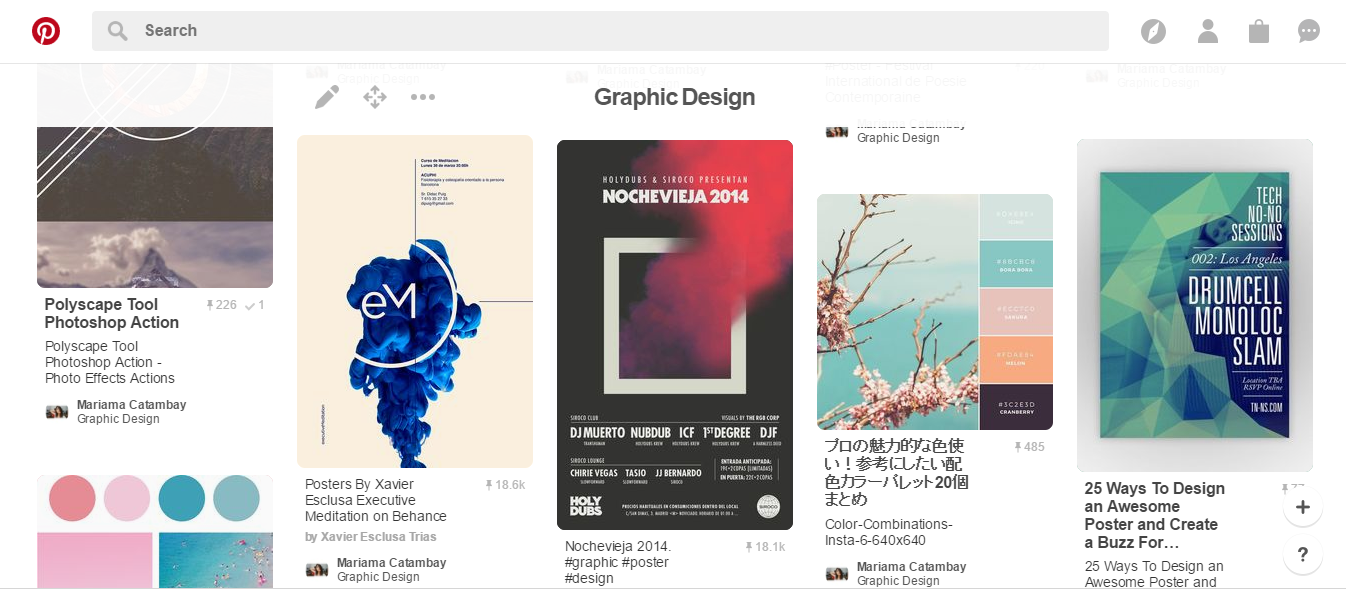Open the cherry blossom color palette pin
1346x589 pixels.
coord(898,312)
